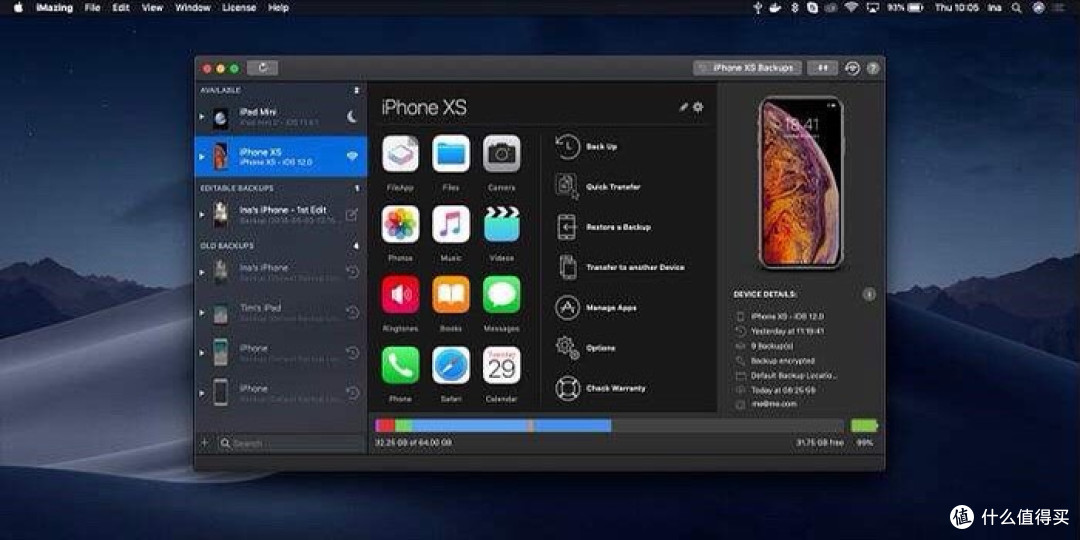The width and height of the screenshot is (1080, 540).
Task: Click the plus add button in sidebar
Action: tap(204, 442)
